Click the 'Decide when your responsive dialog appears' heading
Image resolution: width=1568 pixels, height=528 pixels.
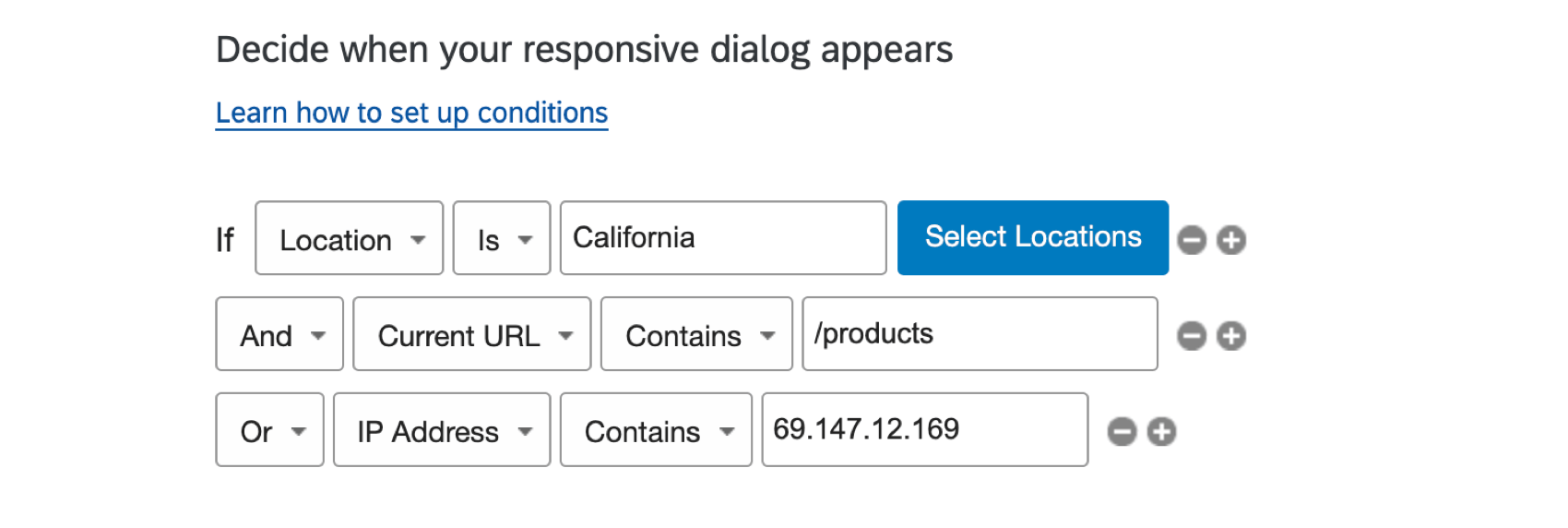pos(584,50)
